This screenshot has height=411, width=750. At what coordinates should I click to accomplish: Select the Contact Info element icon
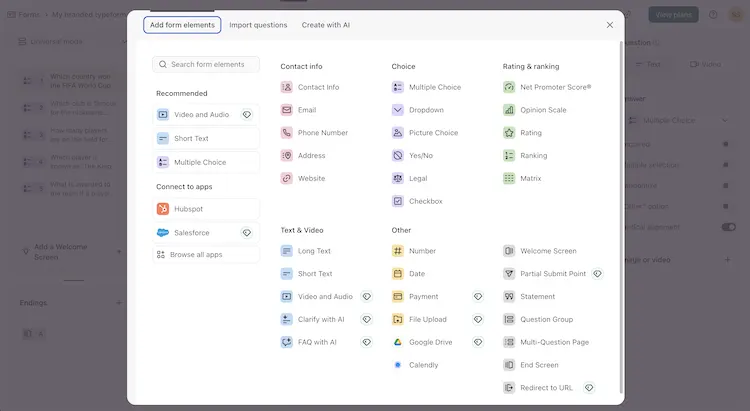pos(287,87)
